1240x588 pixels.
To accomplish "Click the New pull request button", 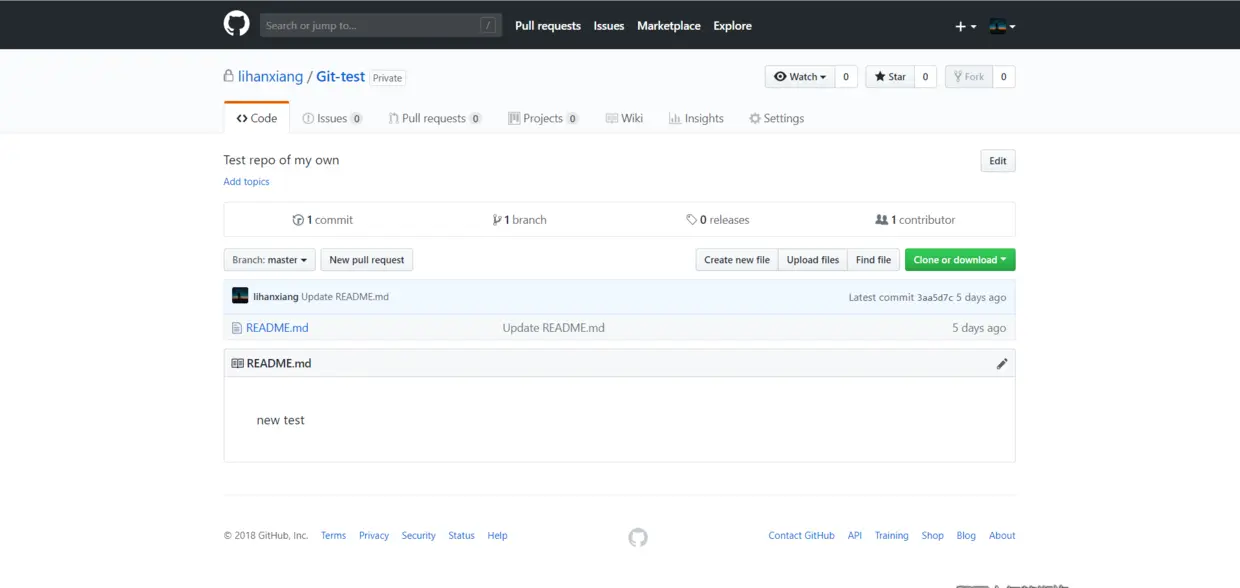I will click(367, 260).
